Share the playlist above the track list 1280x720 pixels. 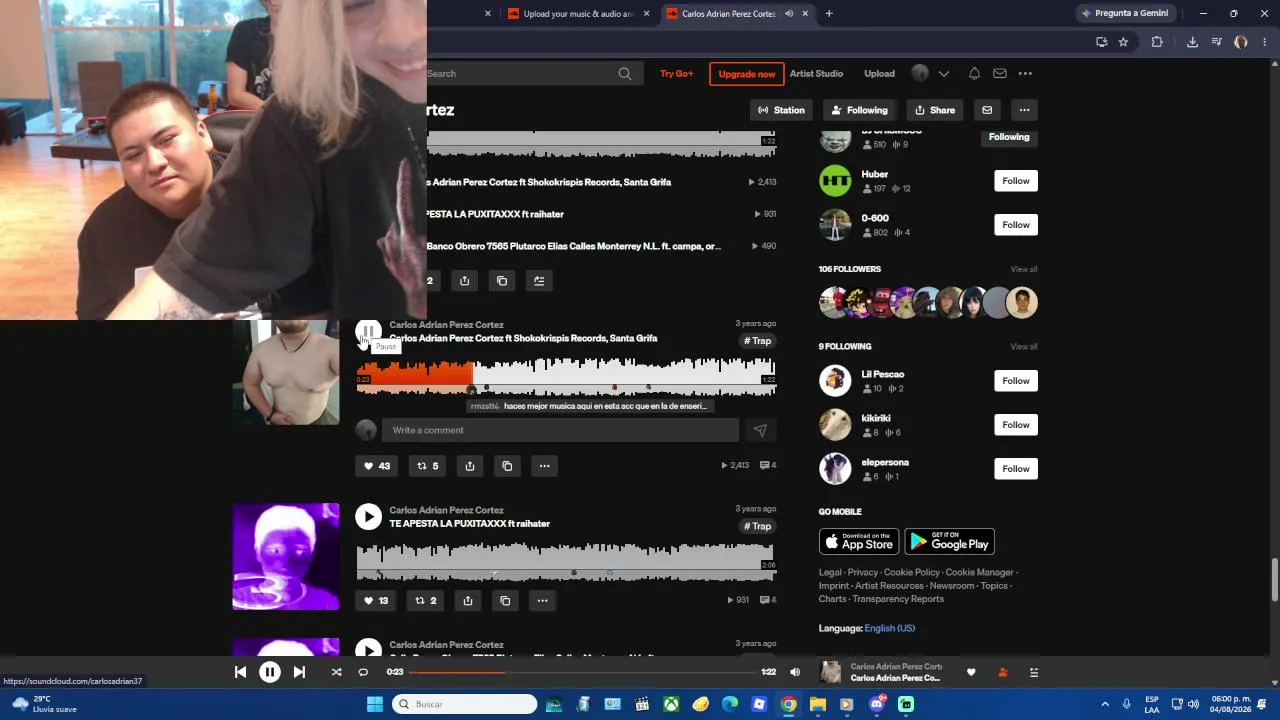click(464, 281)
